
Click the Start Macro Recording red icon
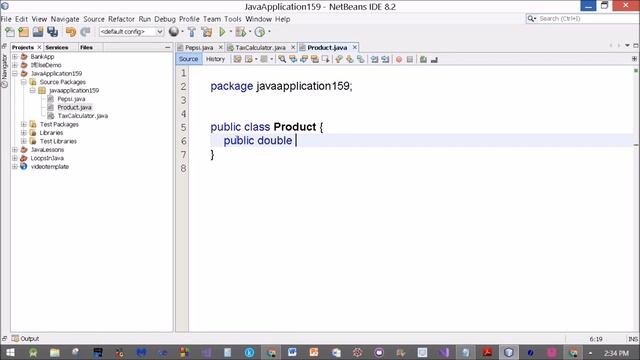(399, 60)
